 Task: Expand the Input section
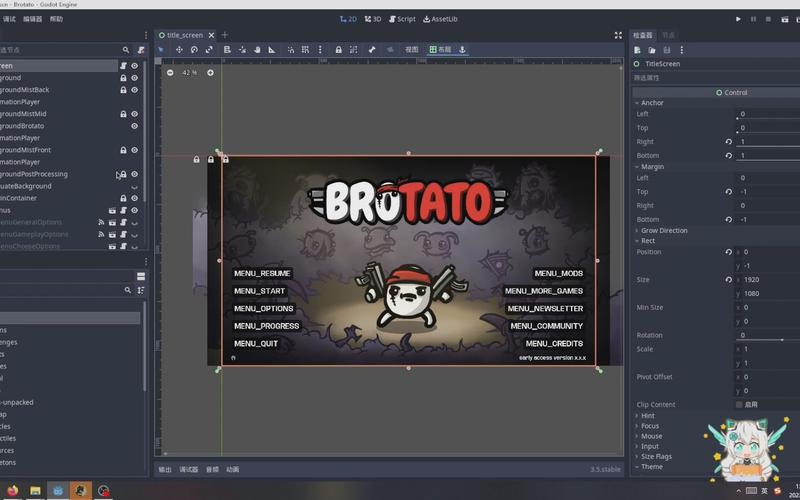pos(646,446)
